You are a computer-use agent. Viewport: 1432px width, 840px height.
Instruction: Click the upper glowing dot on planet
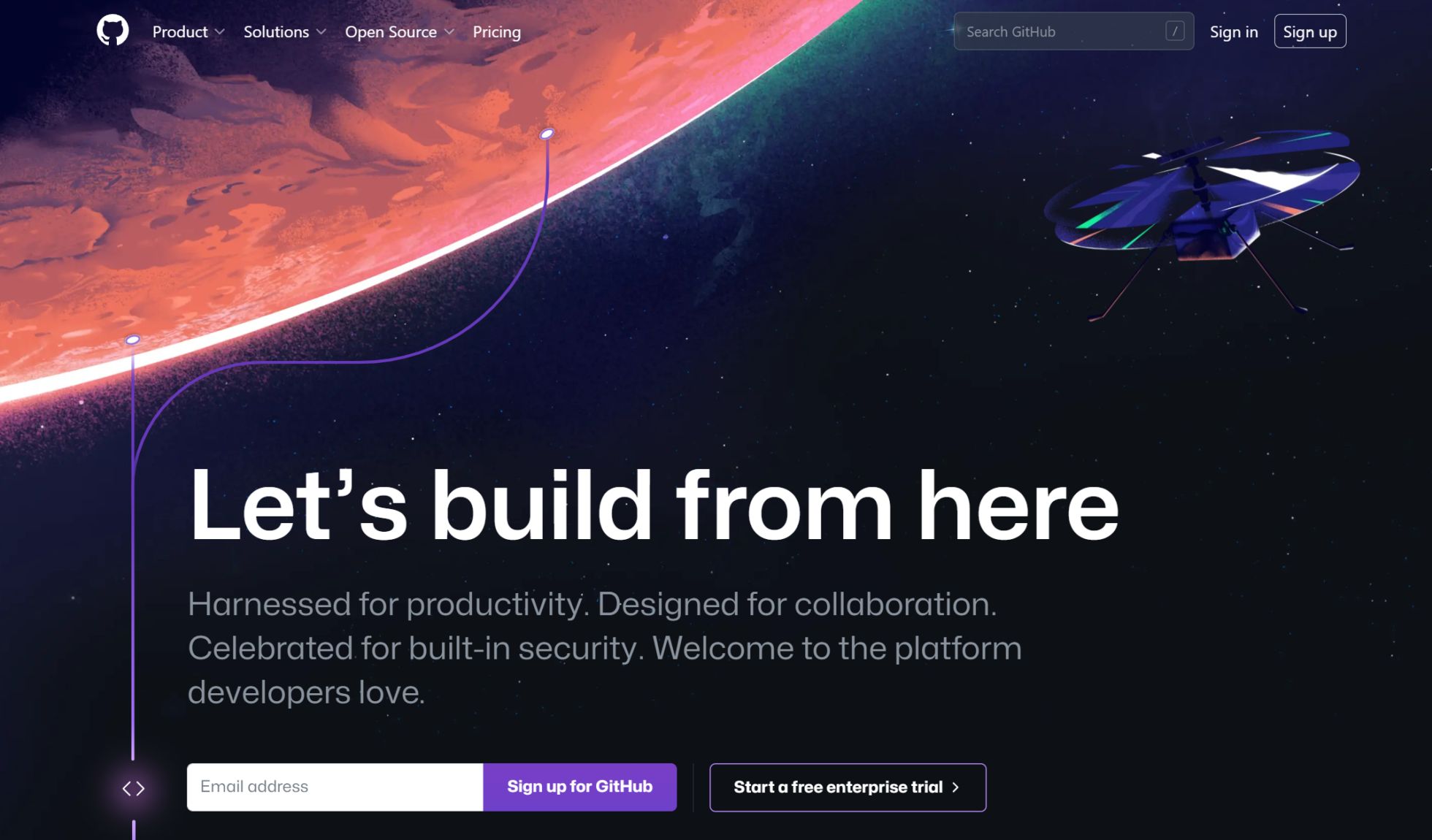[x=546, y=134]
